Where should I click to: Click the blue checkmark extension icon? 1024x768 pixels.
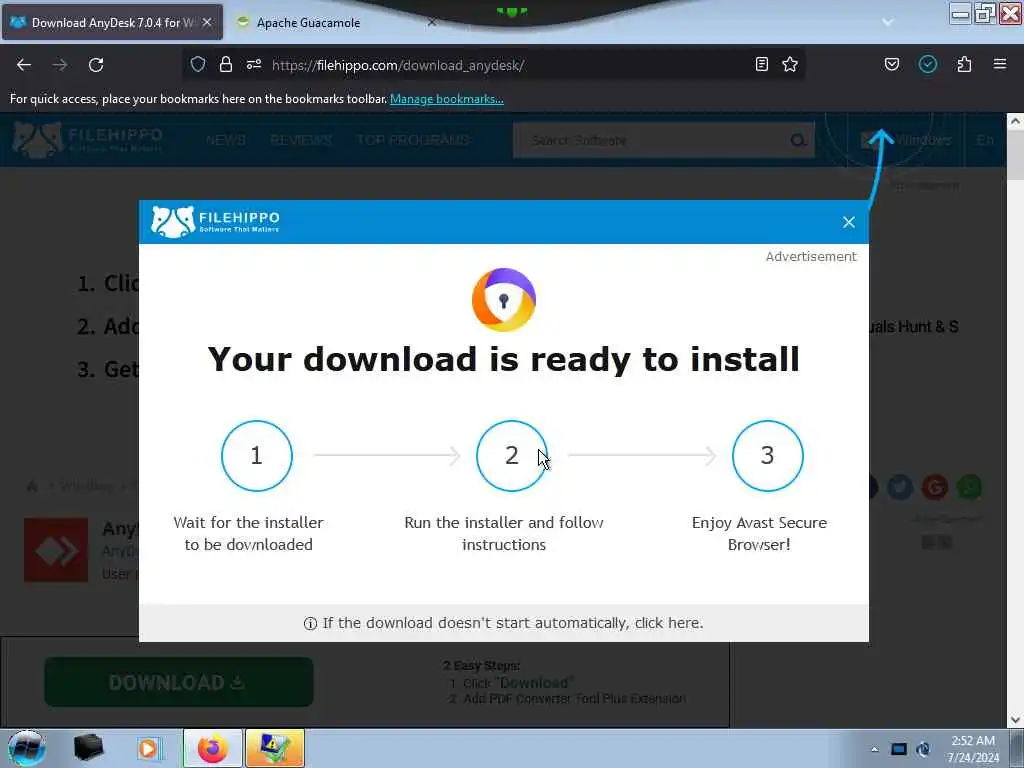928,64
